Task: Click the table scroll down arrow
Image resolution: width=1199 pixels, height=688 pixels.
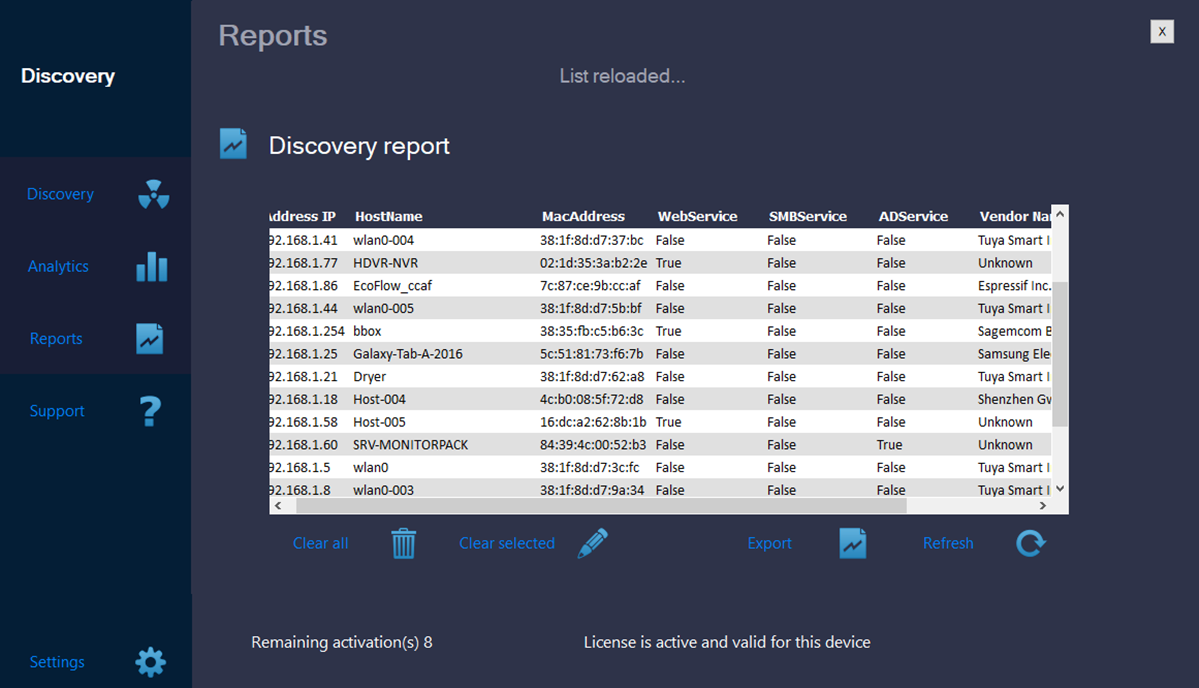Action: click(1060, 488)
